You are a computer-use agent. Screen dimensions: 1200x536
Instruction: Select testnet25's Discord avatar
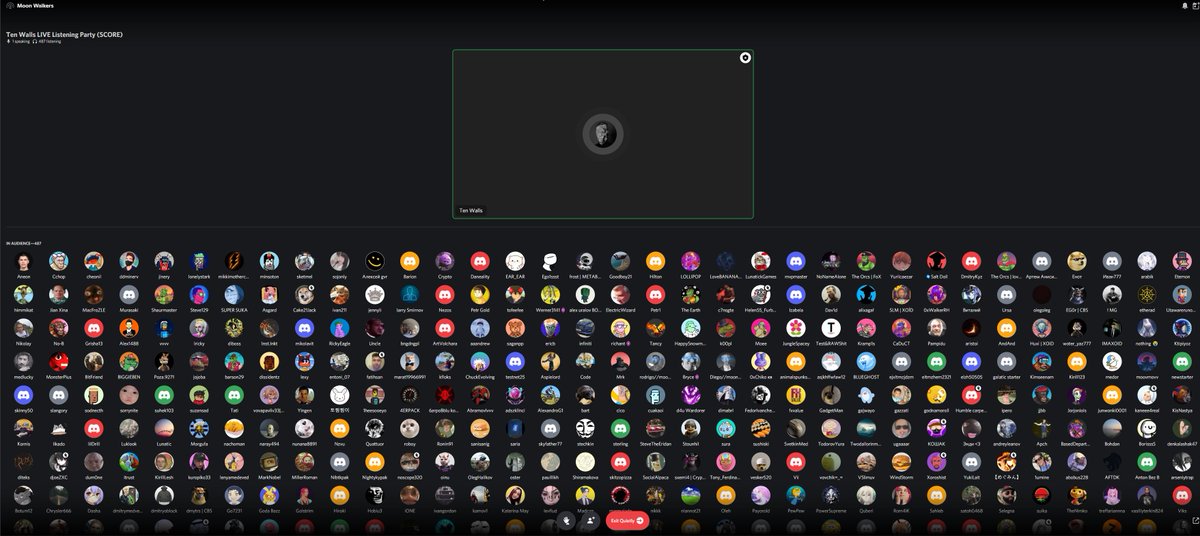(x=514, y=362)
